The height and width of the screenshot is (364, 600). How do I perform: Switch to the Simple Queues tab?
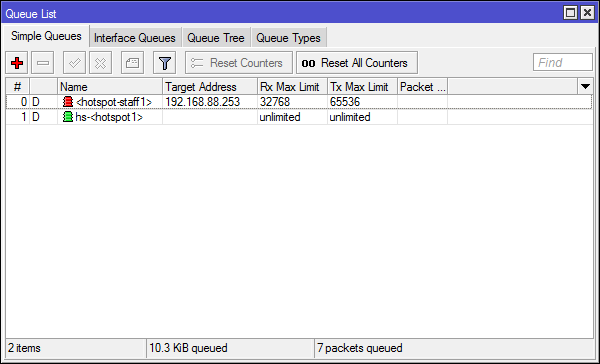(46, 36)
